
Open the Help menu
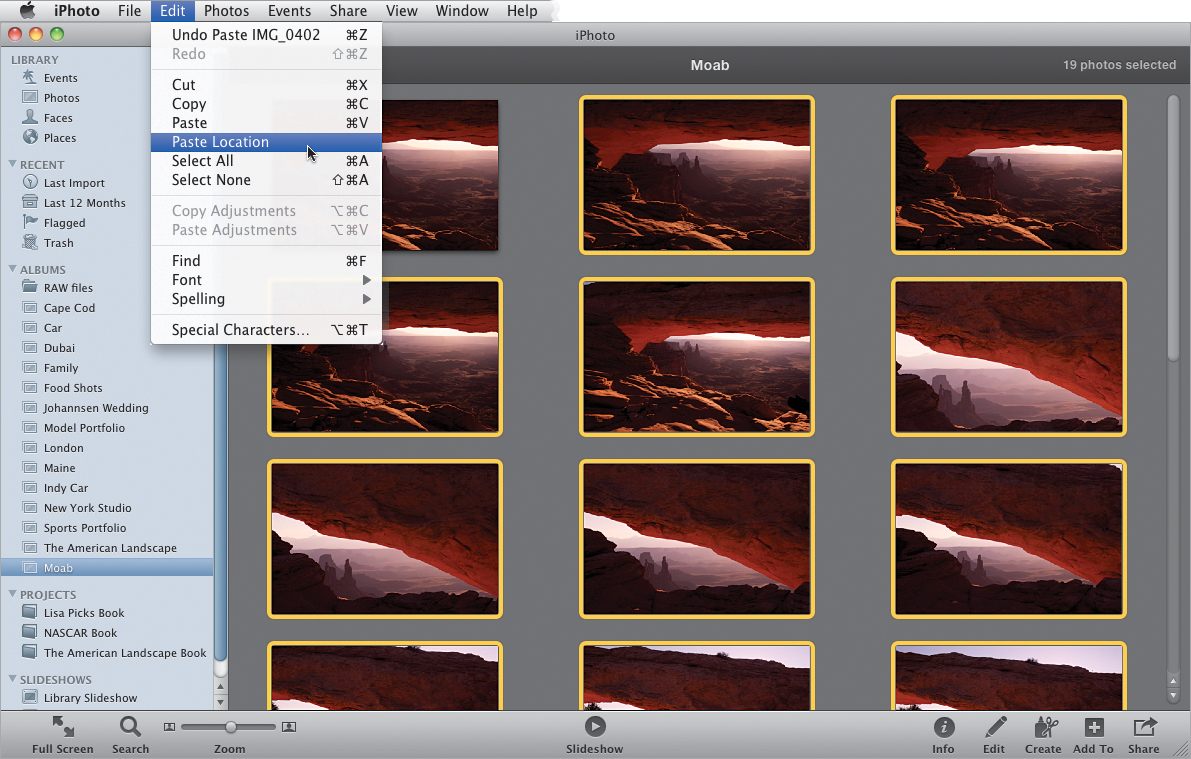tap(522, 11)
